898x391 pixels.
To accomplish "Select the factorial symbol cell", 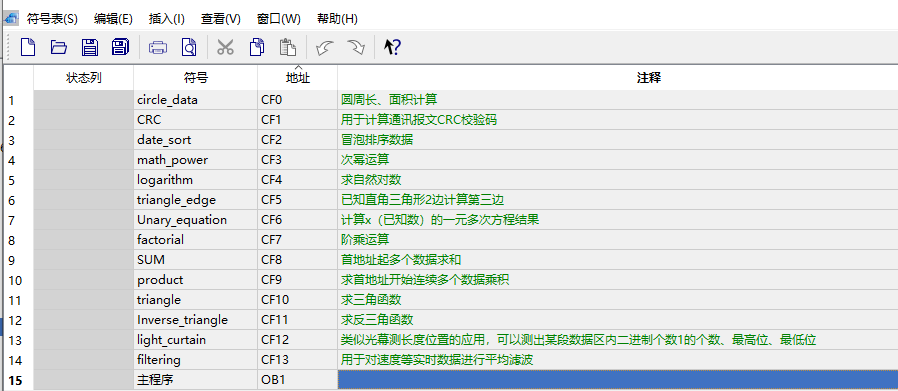I will [195, 240].
